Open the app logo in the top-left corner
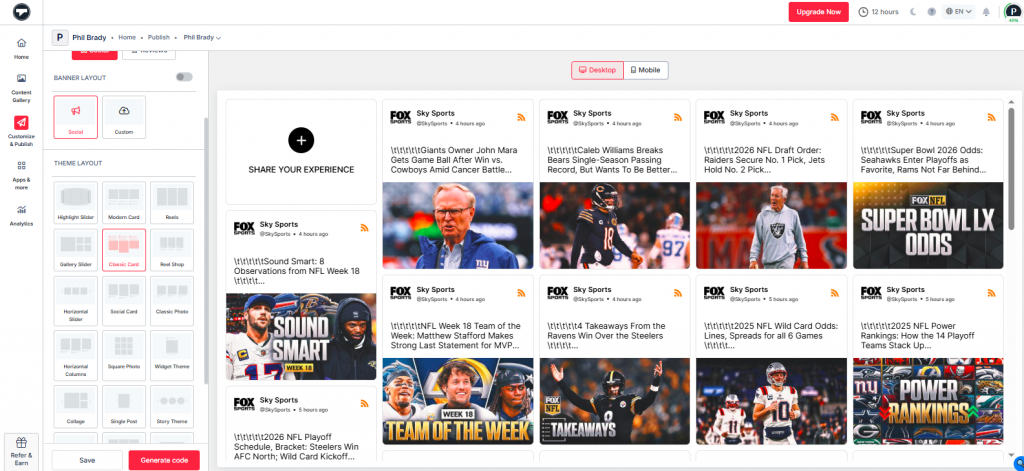Viewport: 1024px width, 471px height. (21, 12)
